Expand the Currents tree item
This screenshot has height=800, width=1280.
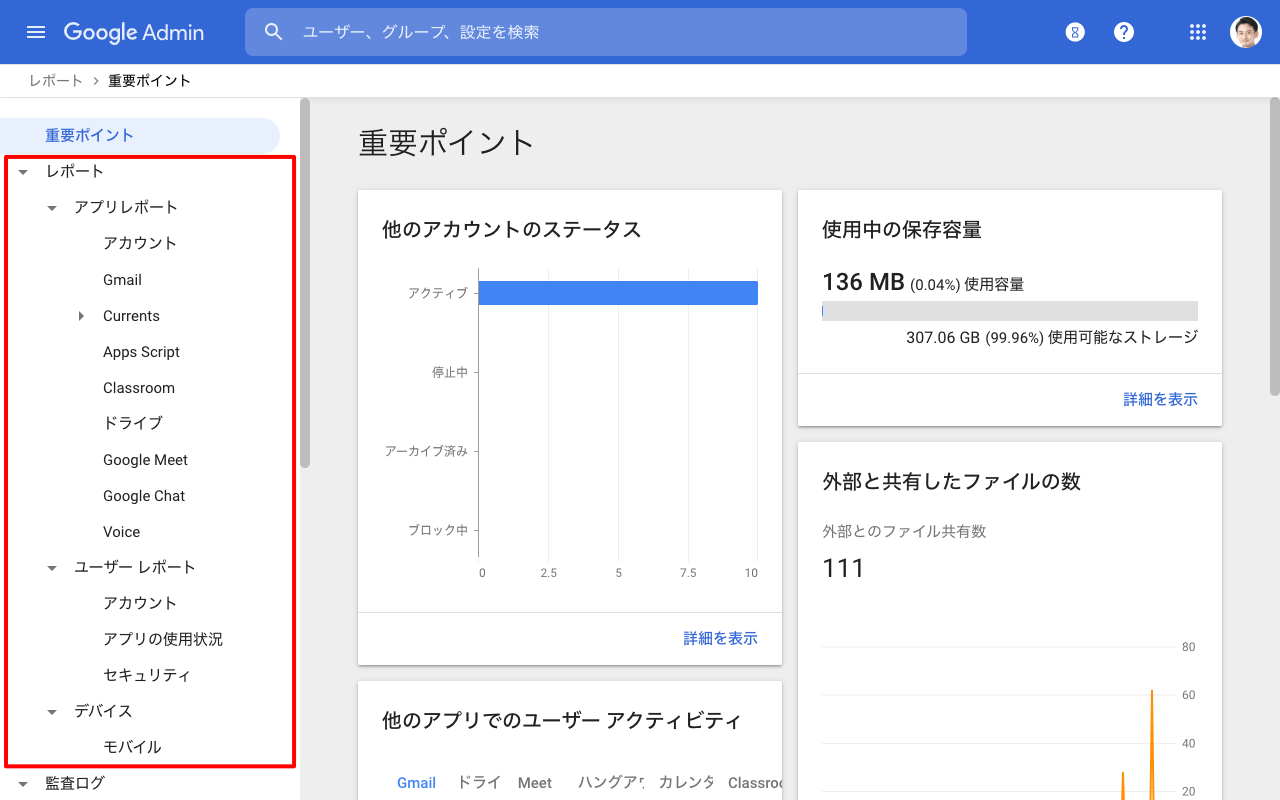(x=81, y=316)
